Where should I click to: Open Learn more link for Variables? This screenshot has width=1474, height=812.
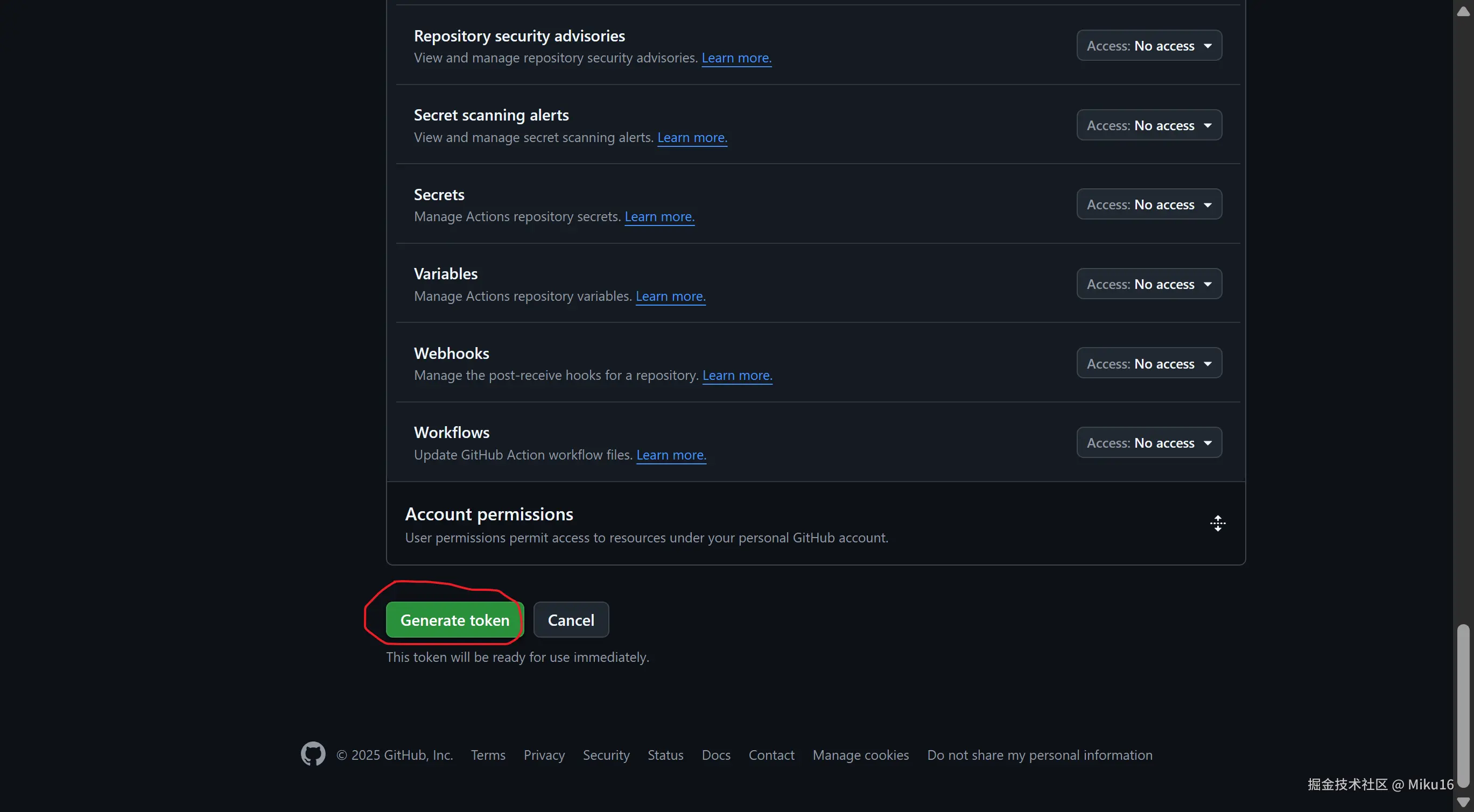click(671, 296)
